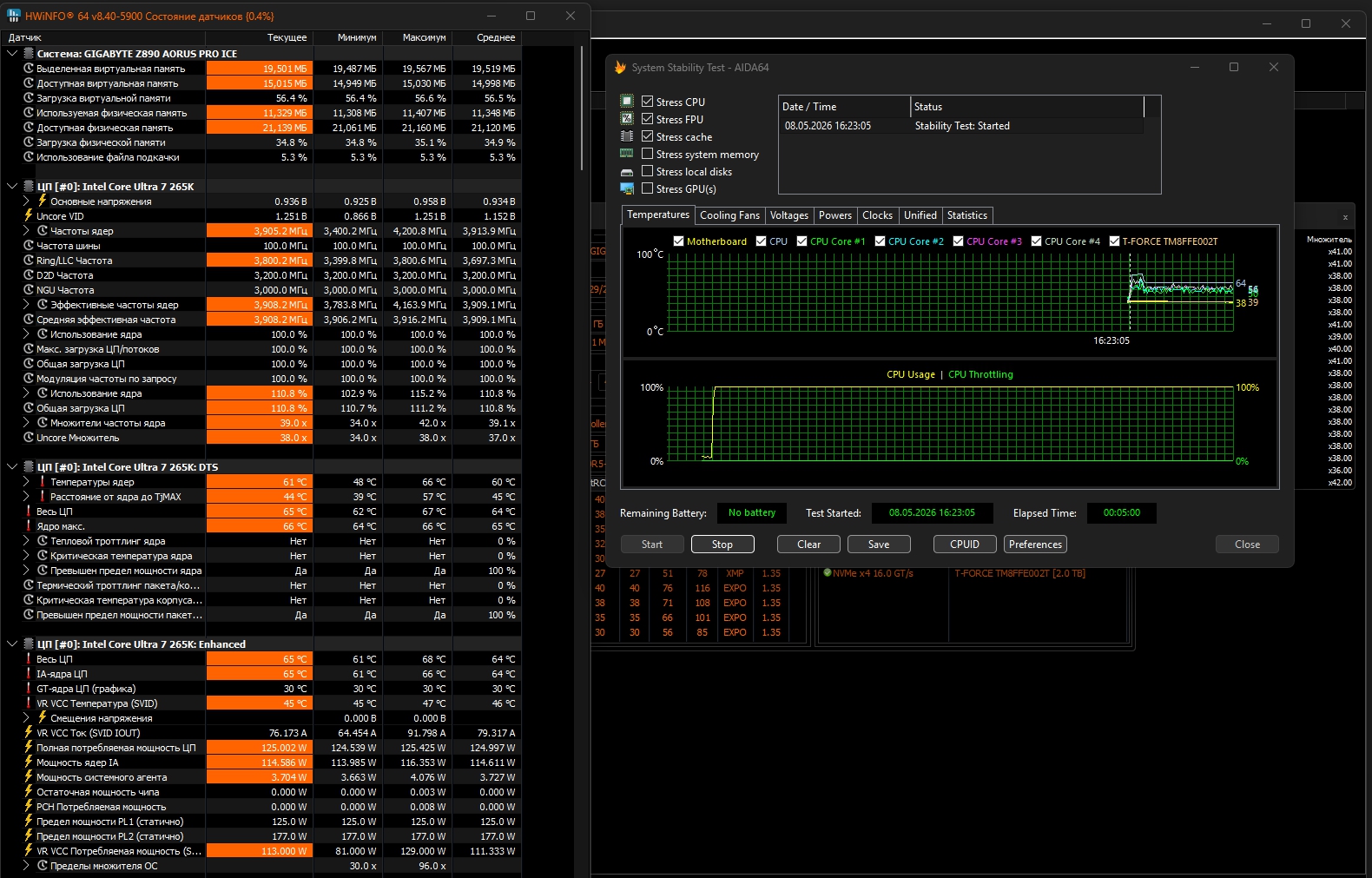This screenshot has height=878, width=1372.
Task: Click the icon beside Stress FPU
Action: [x=627, y=119]
